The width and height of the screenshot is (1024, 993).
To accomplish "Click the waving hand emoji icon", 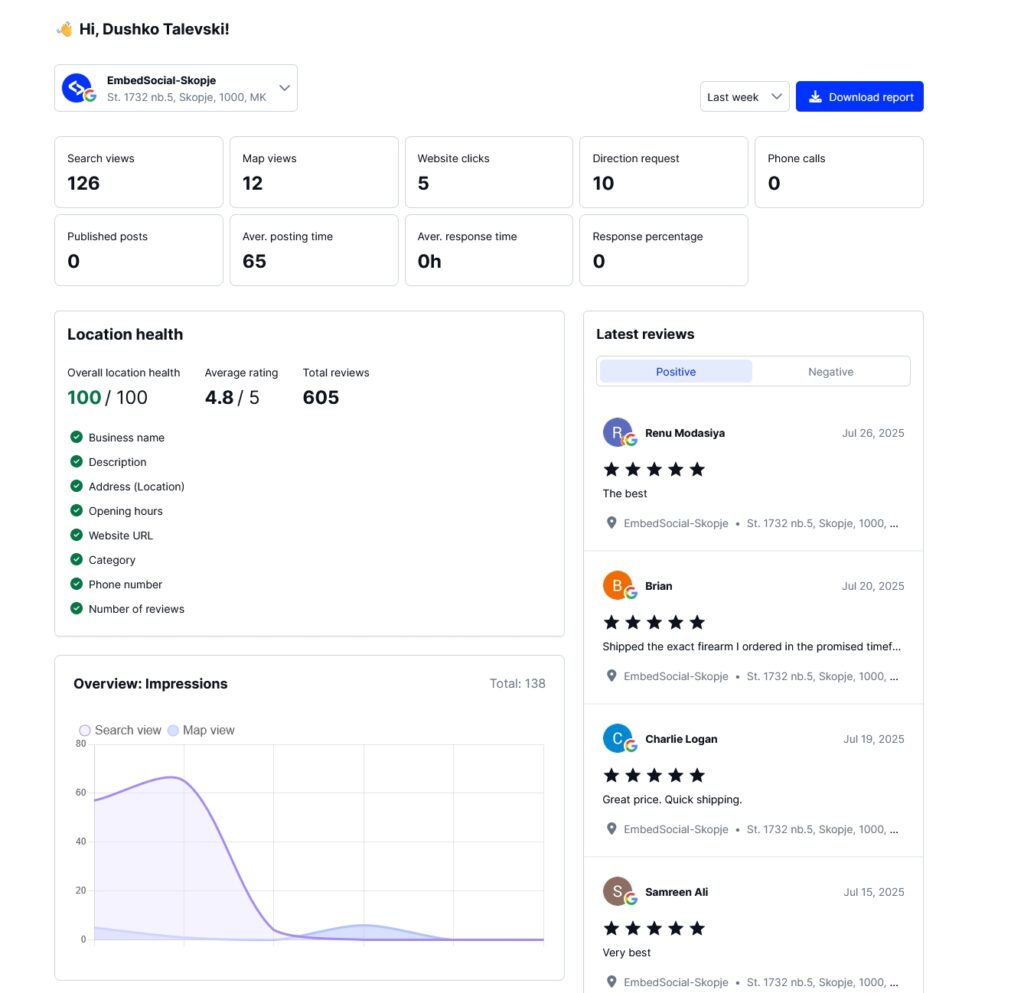I will click(x=64, y=29).
